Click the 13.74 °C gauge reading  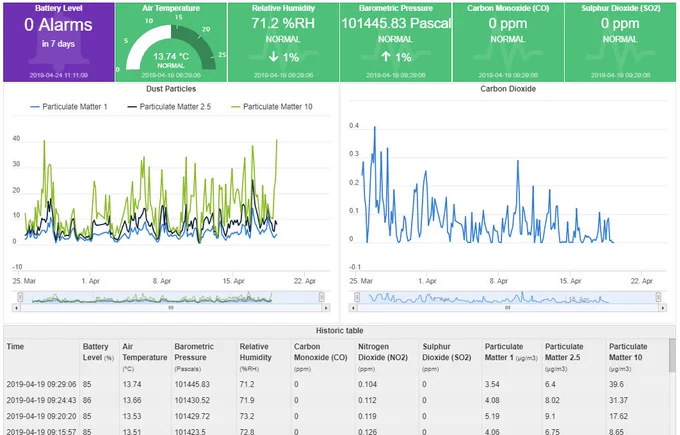tap(171, 56)
